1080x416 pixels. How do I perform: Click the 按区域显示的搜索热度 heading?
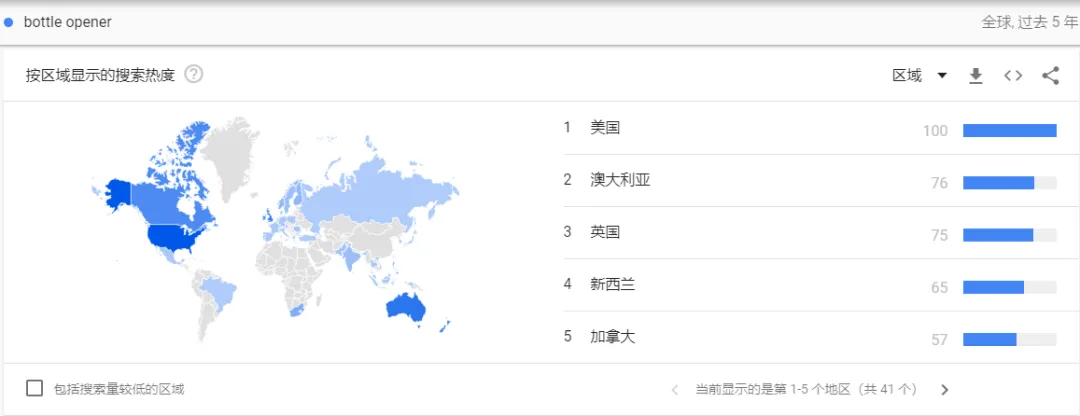pos(101,75)
